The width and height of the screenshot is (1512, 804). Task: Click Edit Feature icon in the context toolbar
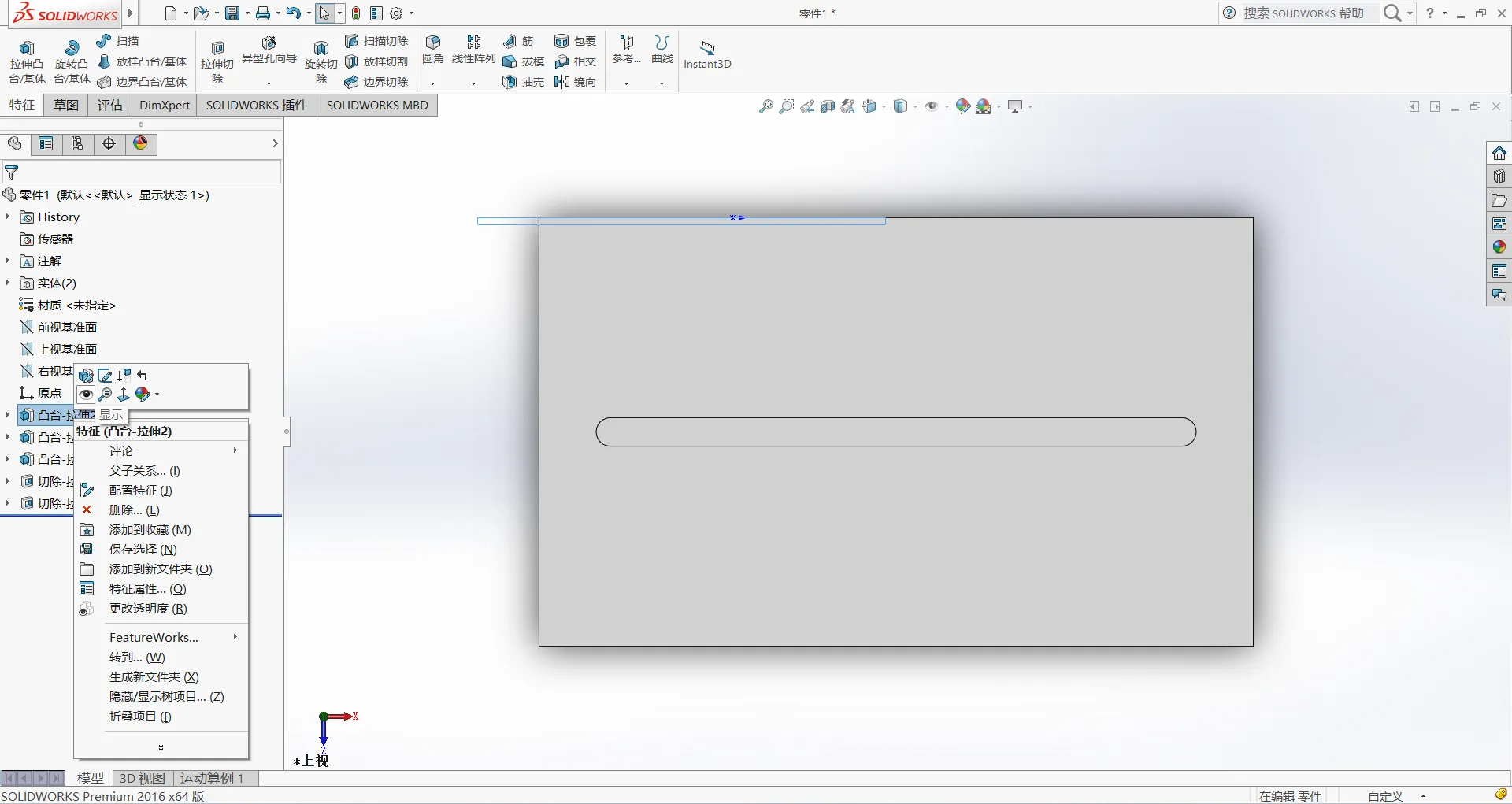point(86,376)
